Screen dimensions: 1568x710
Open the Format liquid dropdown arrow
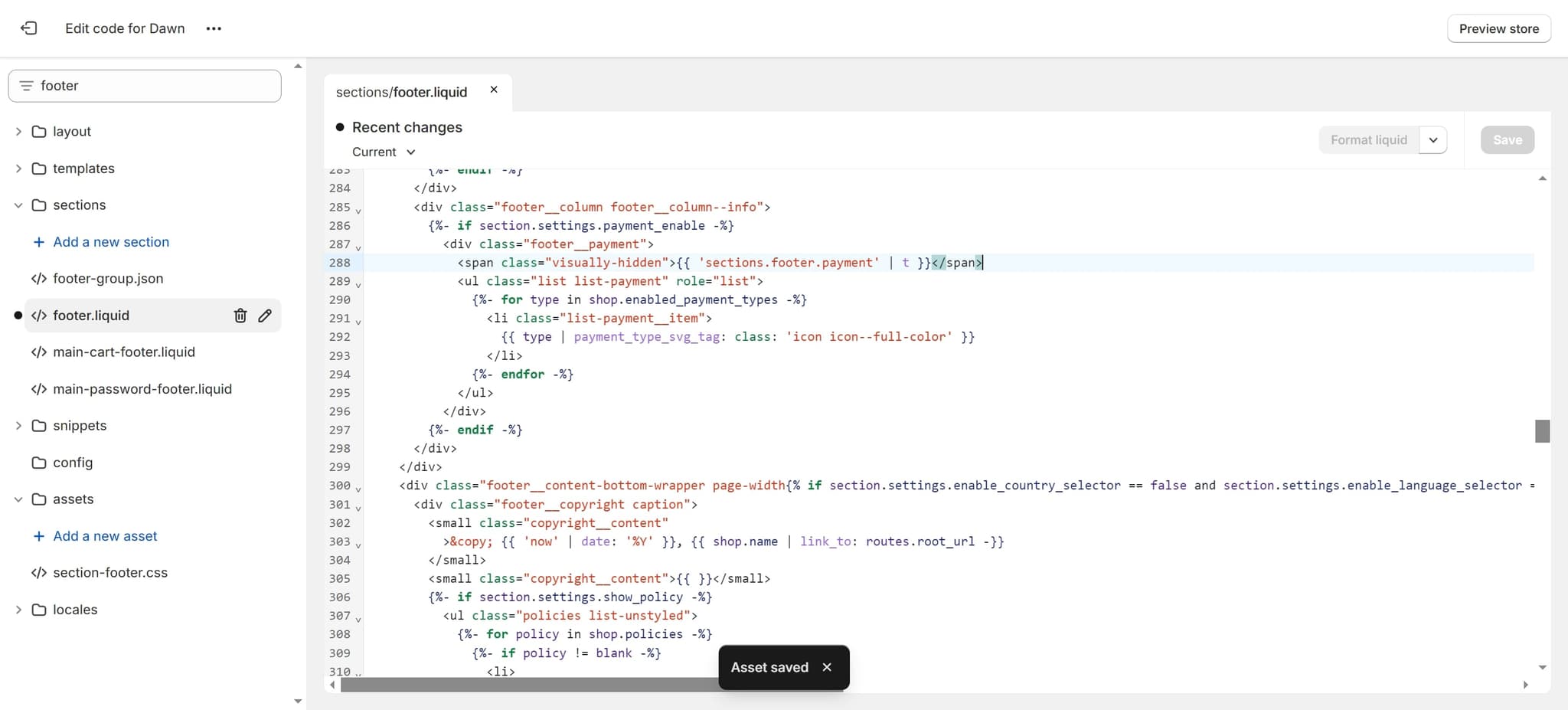[x=1434, y=139]
